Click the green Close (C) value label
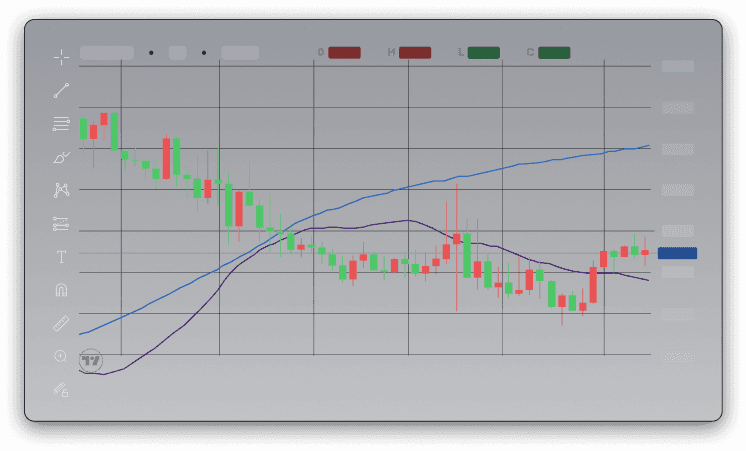Image resolution: width=746 pixels, height=451 pixels. 554,53
